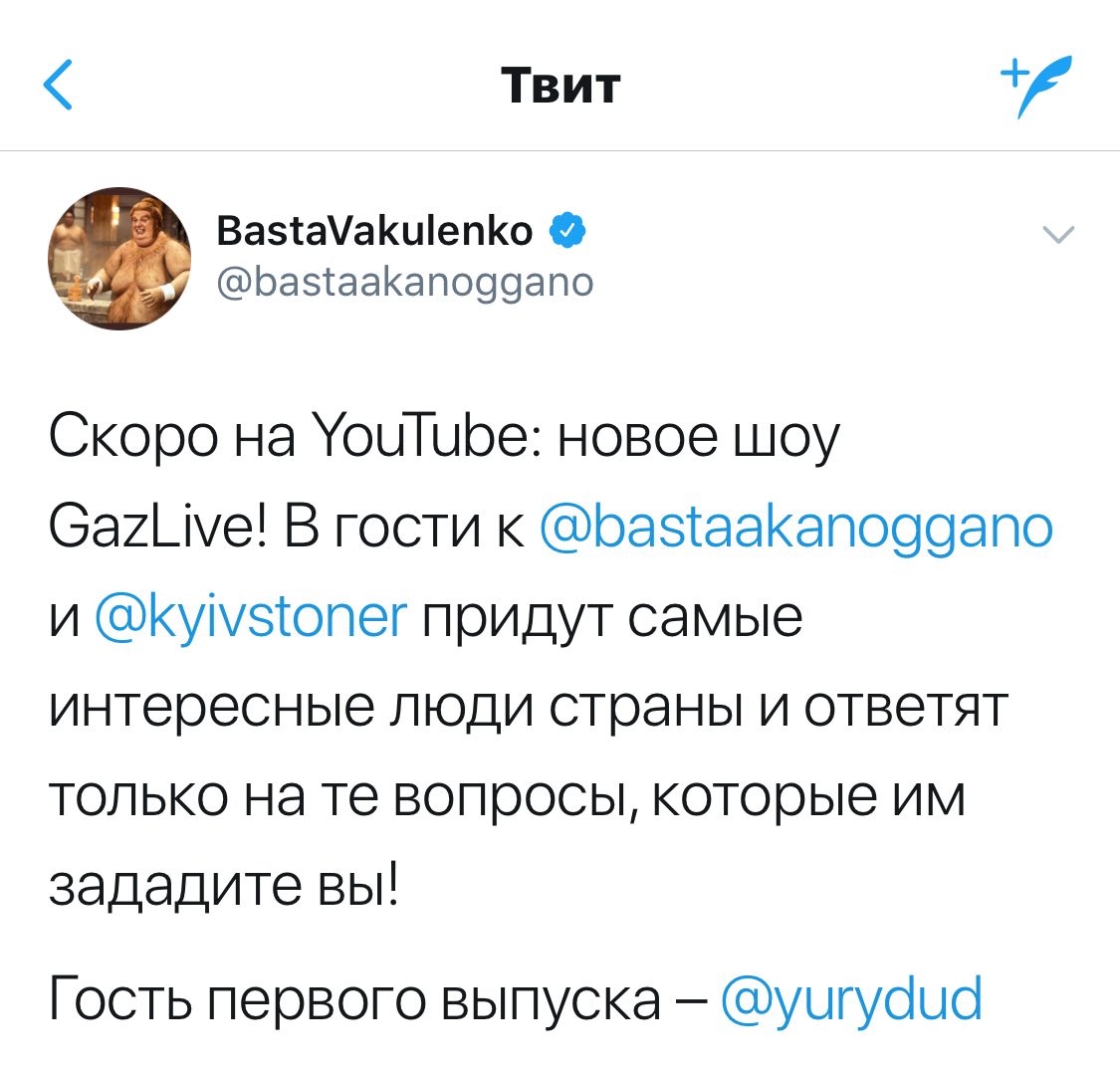This screenshot has width=1120, height=1073.
Task: Open the @kyivstoner mention link
Action: point(251,617)
